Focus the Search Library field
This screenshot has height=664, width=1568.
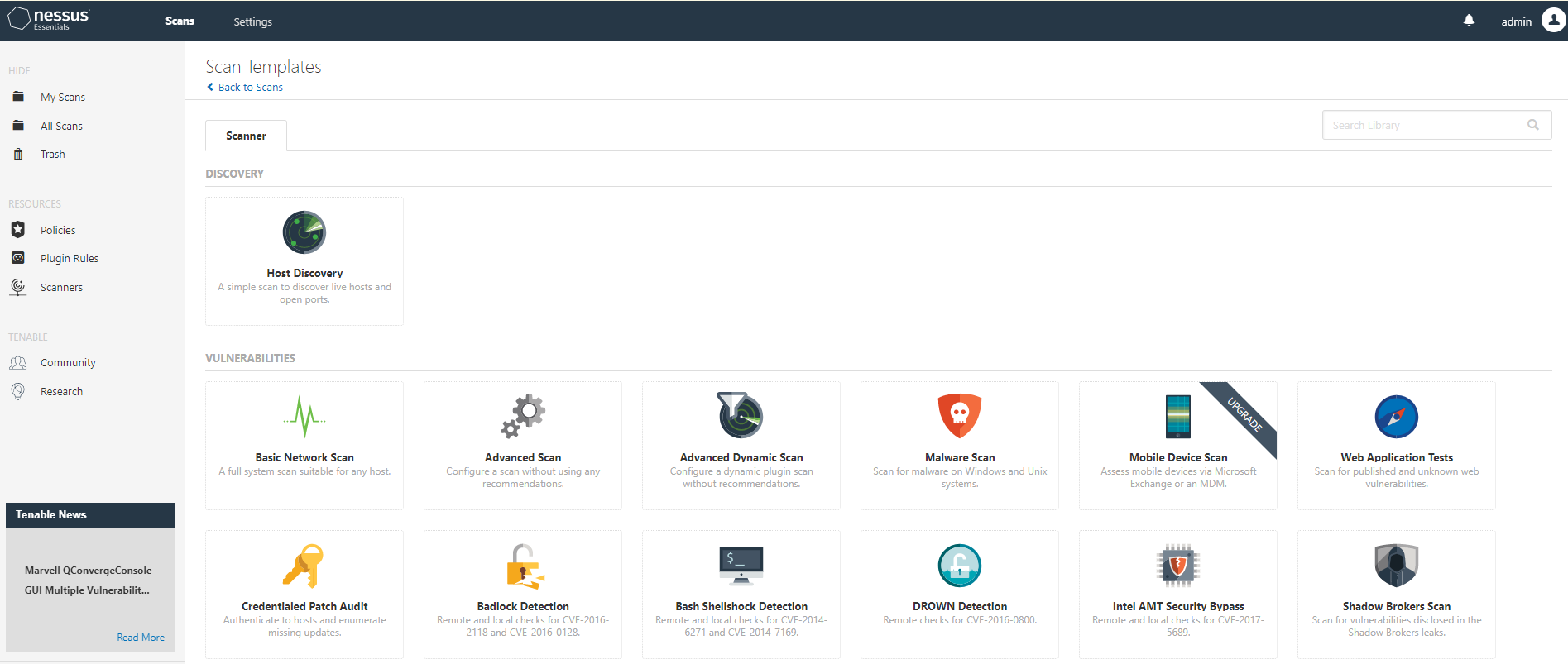1436,125
